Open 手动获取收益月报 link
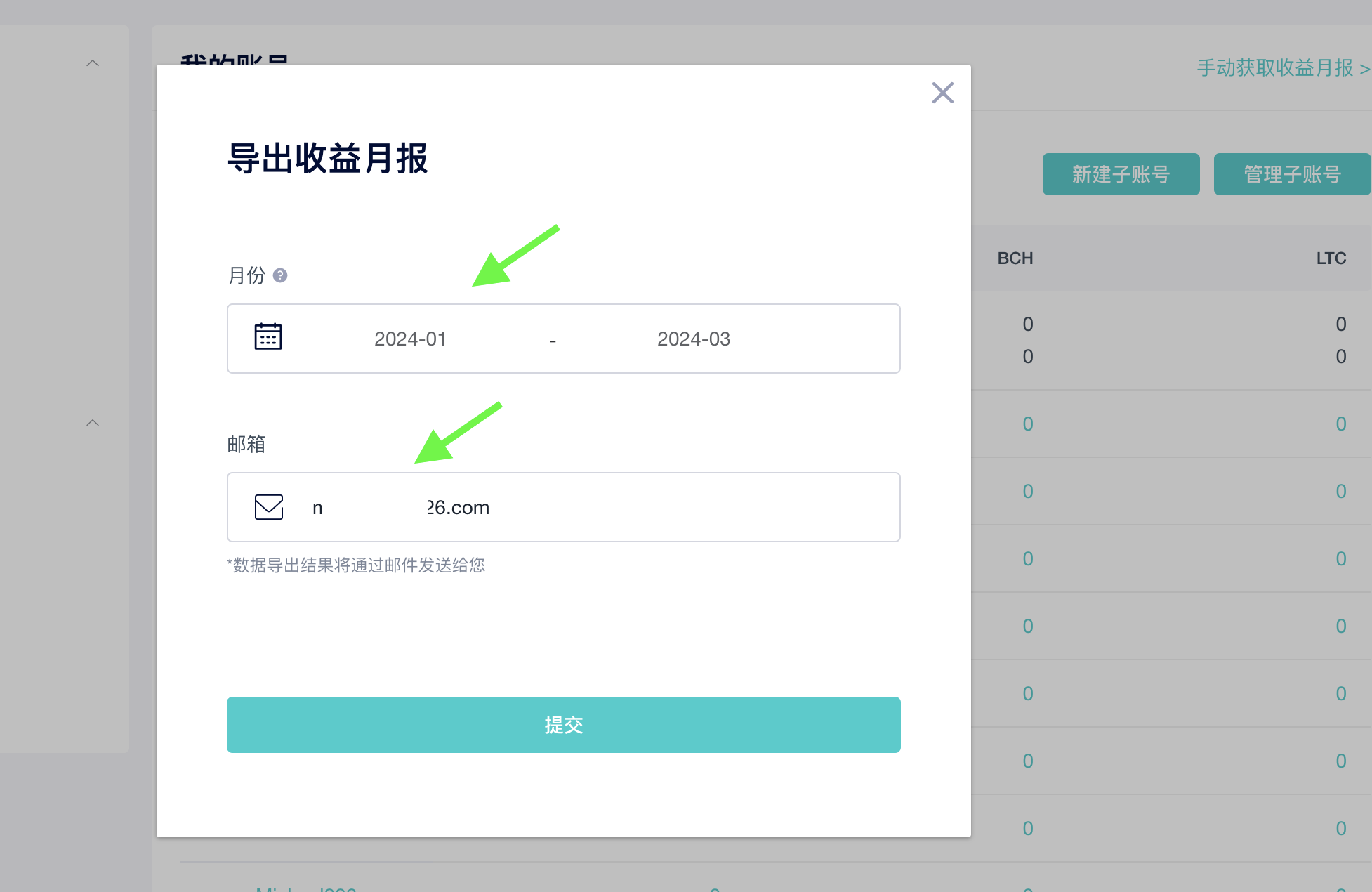Viewport: 1372px width, 892px height. pos(1284,68)
